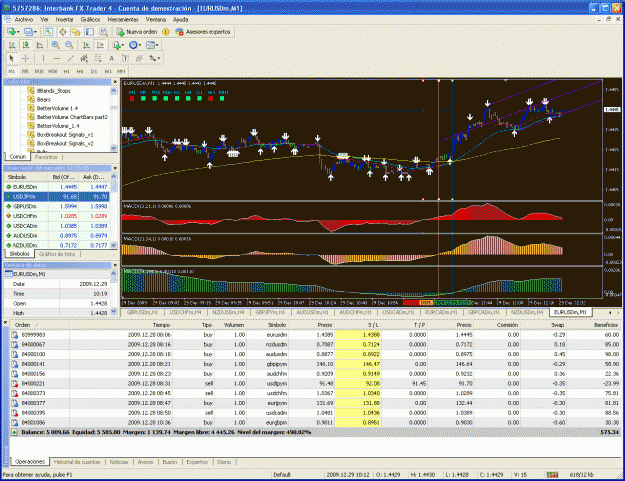The height and width of the screenshot is (481, 625).
Task: Toggle chart auto scroll icon
Action: click(x=86, y=45)
